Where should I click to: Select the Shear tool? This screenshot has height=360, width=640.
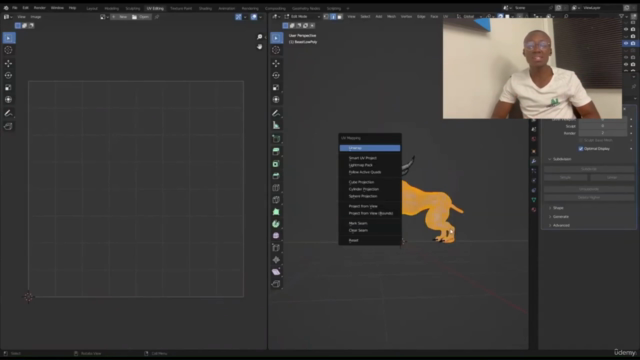coord(276,272)
